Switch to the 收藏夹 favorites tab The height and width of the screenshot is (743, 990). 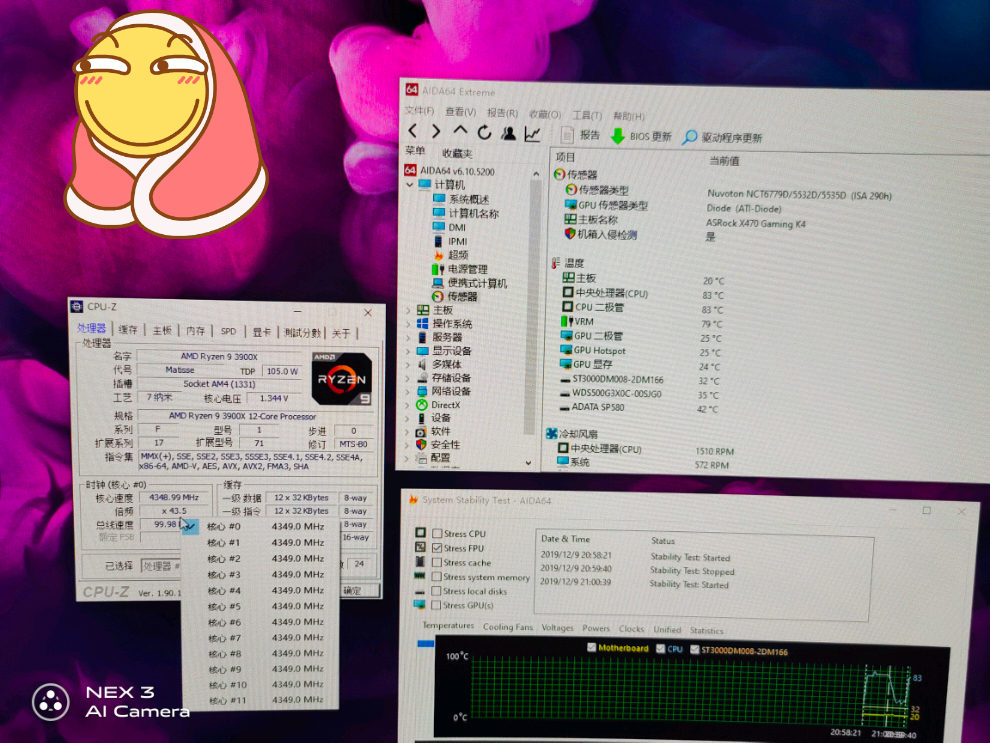pos(456,153)
